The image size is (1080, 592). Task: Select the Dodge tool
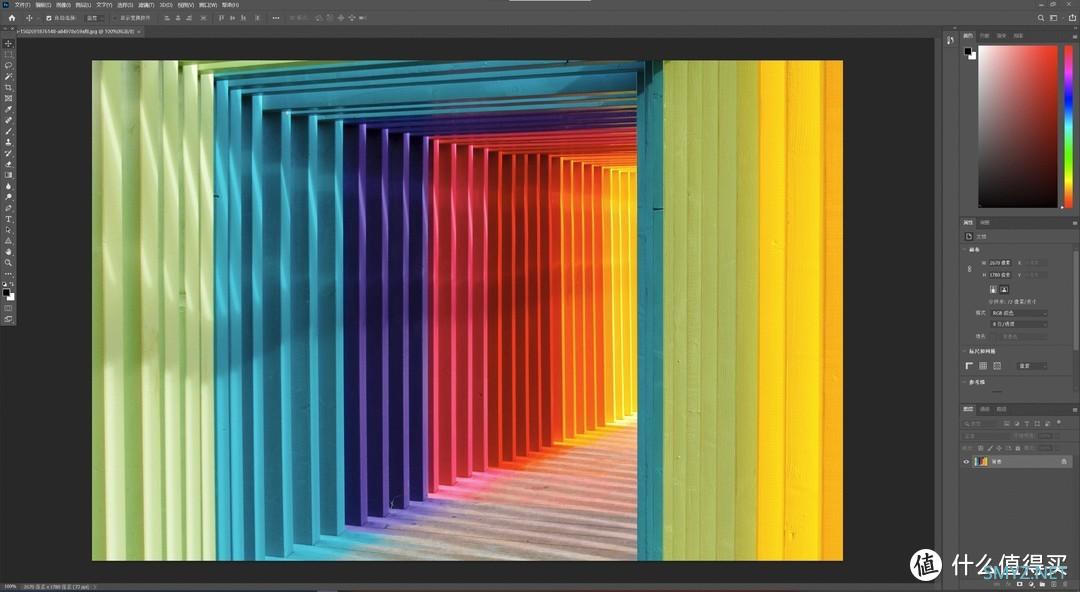point(9,197)
